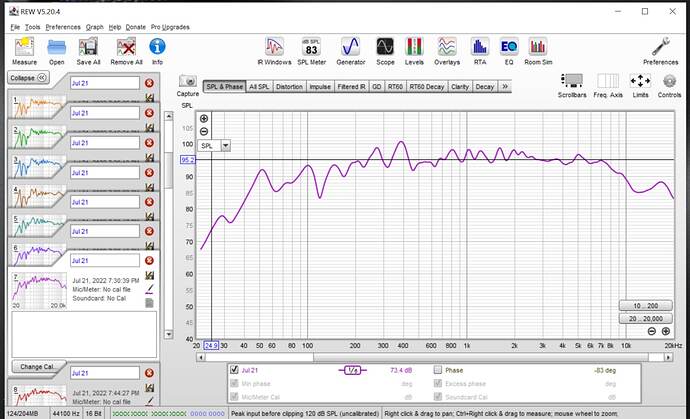This screenshot has height=419, width=690.
Task: Uncheck the Jul 21 trace checkbox
Action: (235, 370)
